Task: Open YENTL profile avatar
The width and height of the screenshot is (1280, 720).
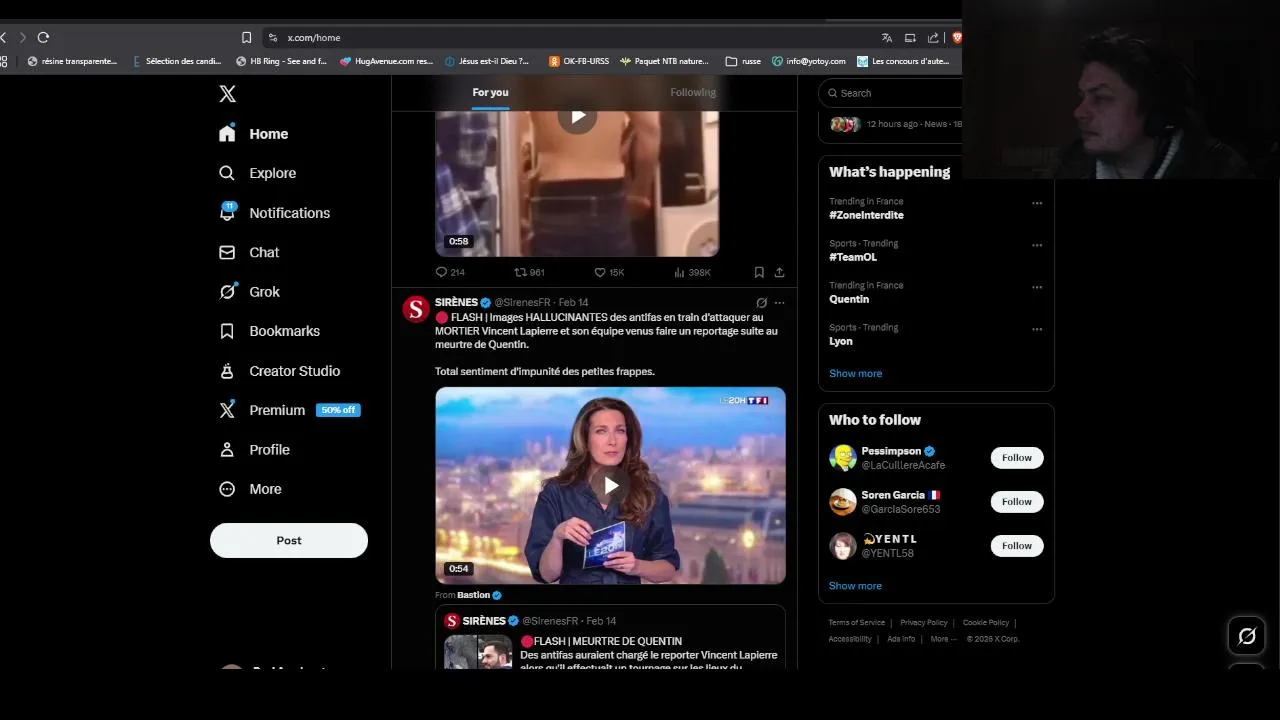Action: point(843,546)
